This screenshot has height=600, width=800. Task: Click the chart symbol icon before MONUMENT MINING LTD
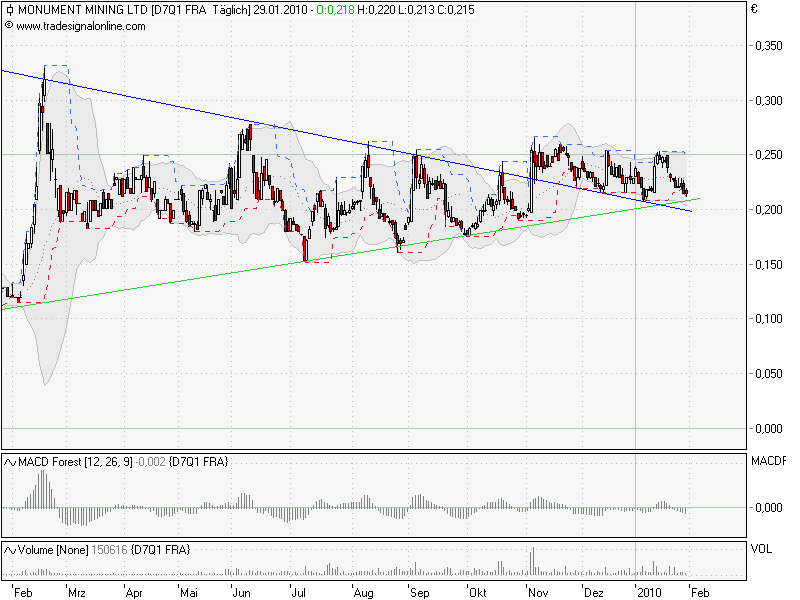[10, 9]
